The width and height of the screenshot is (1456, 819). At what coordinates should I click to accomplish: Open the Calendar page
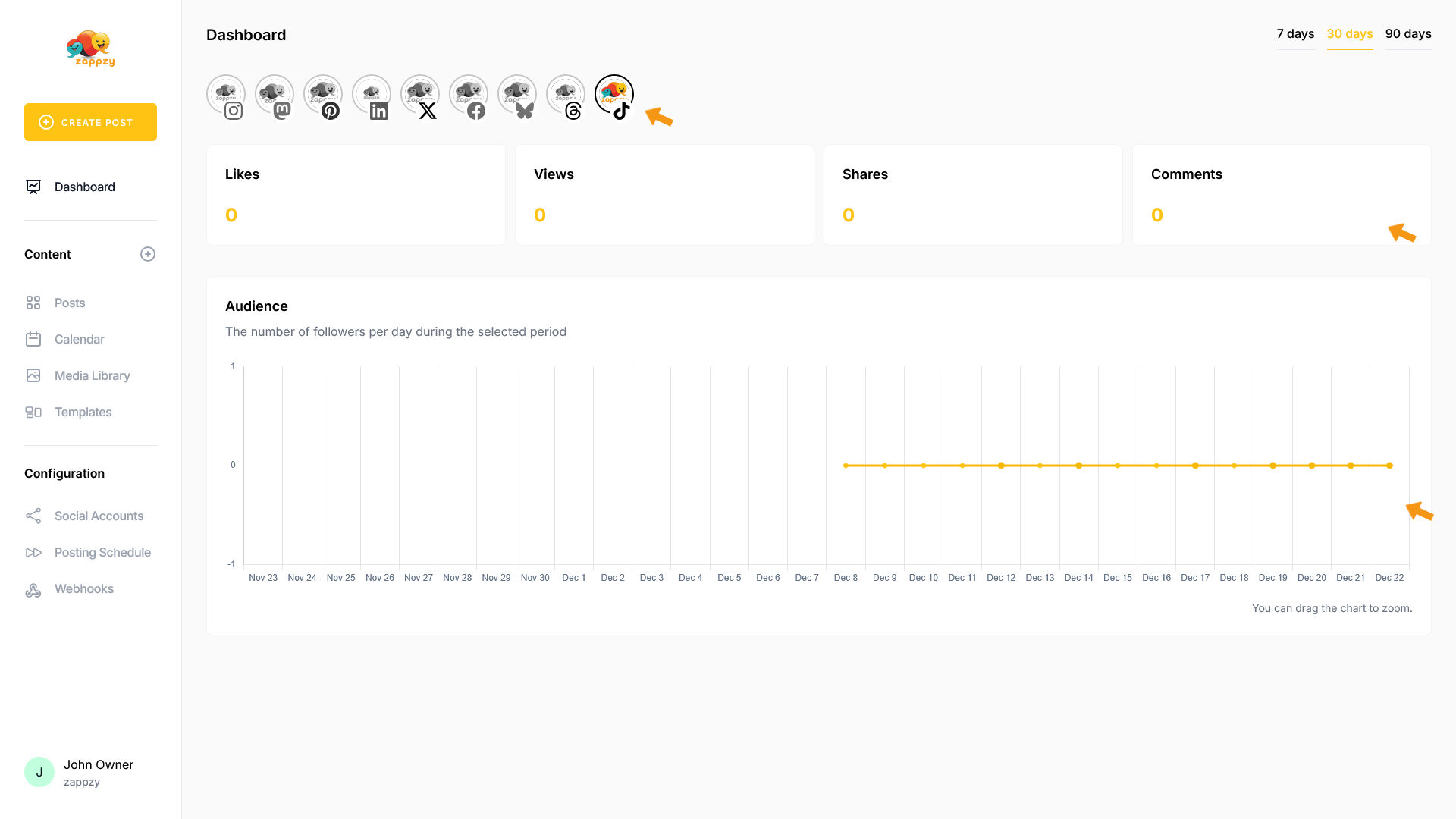(x=79, y=339)
